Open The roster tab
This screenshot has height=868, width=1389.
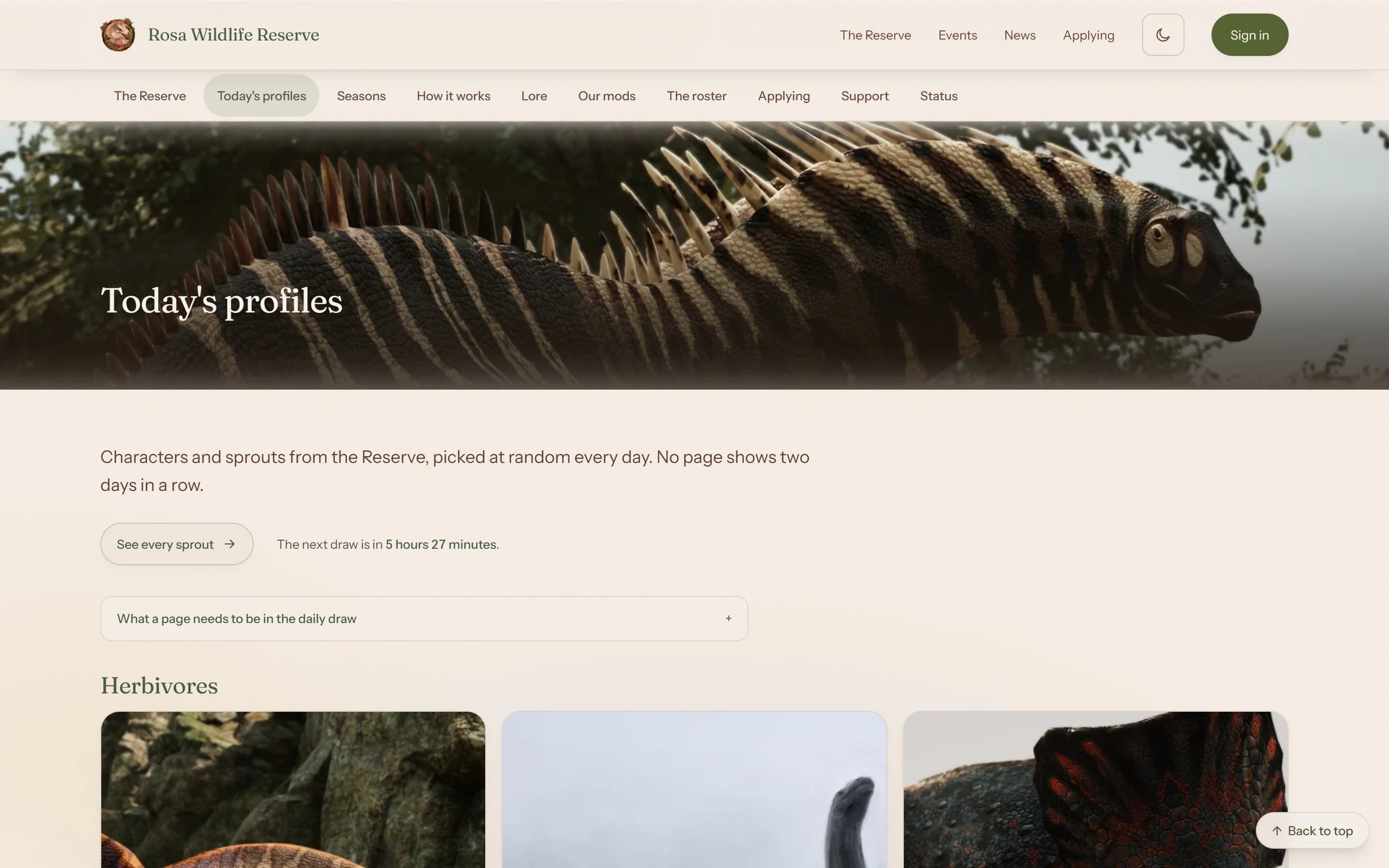coord(696,96)
